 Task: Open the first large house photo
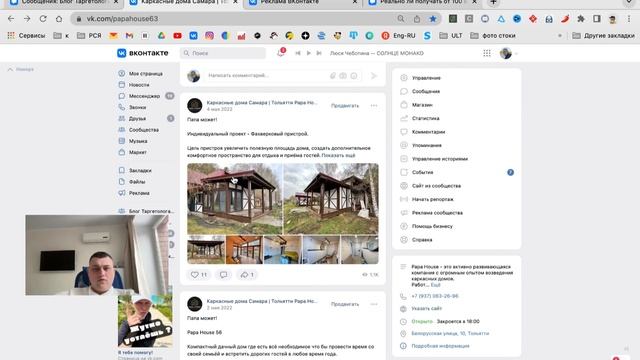click(234, 199)
